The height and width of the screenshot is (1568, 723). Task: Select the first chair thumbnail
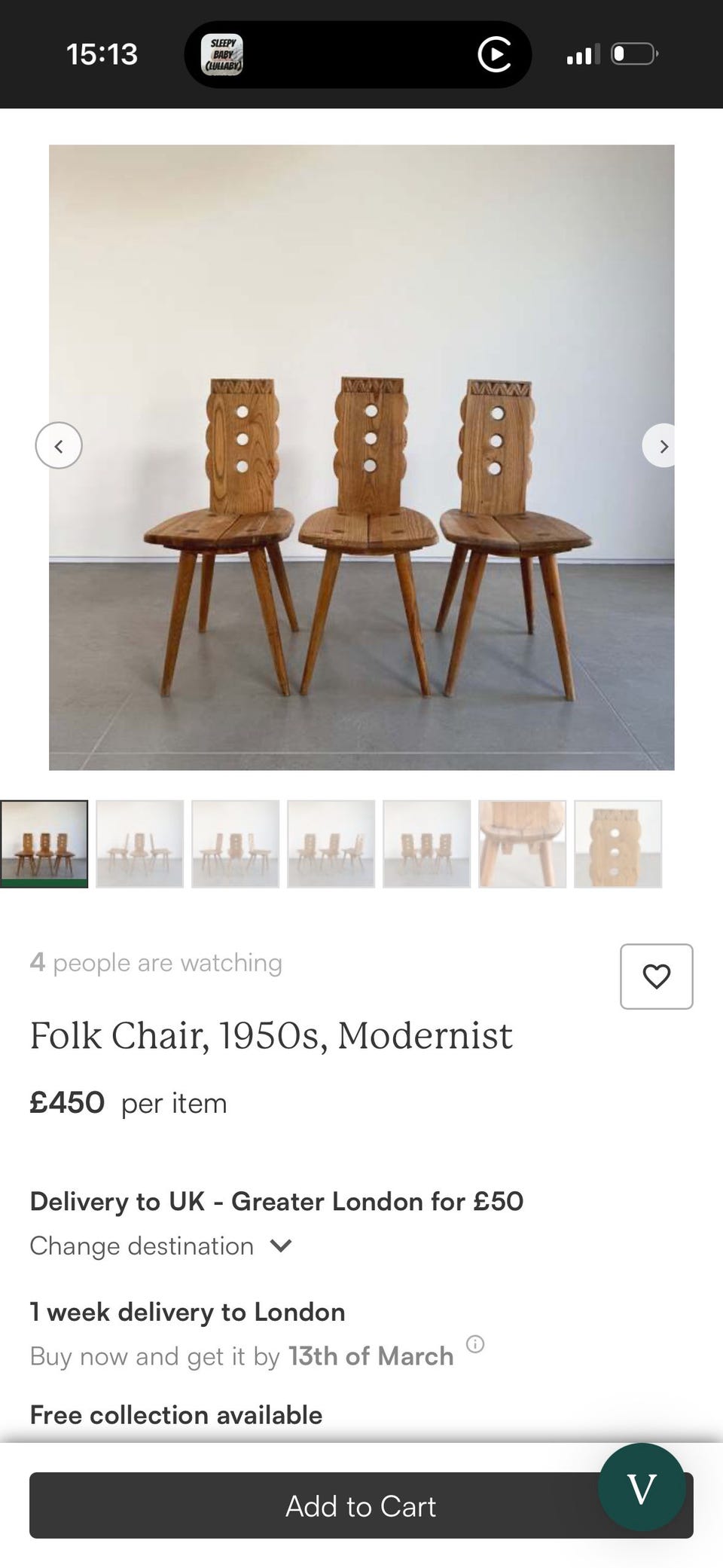tap(44, 844)
